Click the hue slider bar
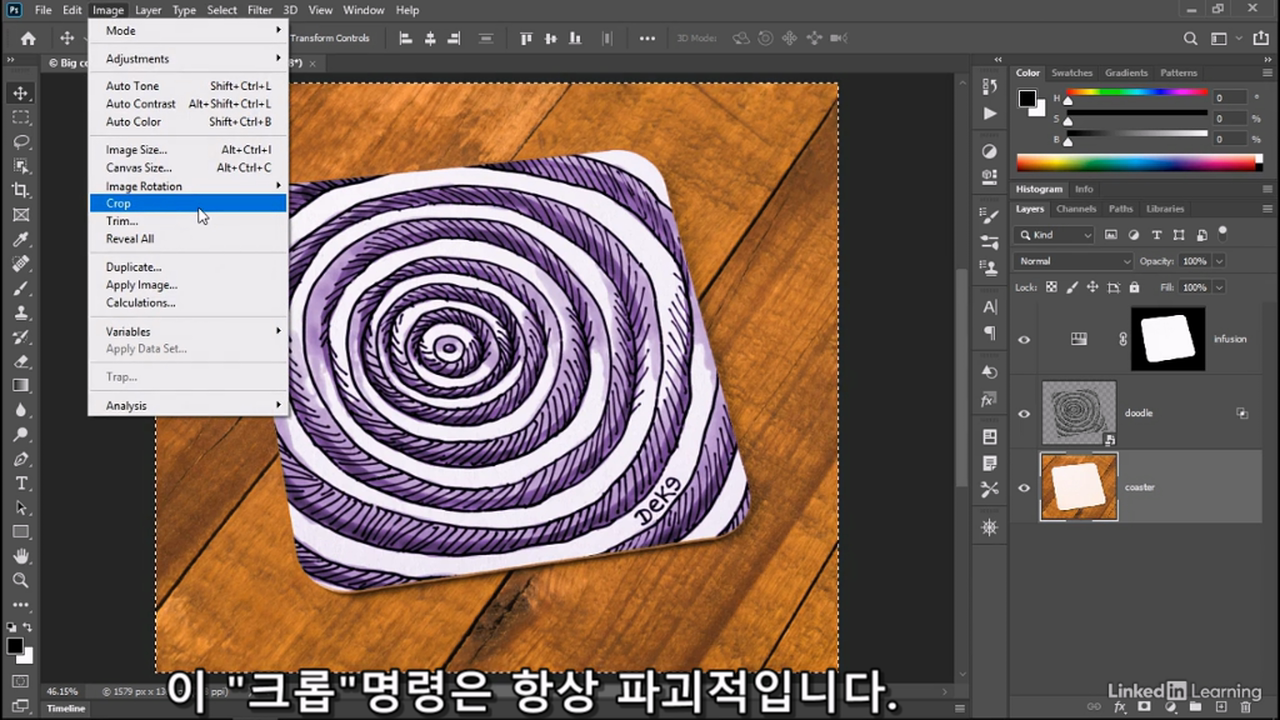The image size is (1280, 720). (1137, 94)
